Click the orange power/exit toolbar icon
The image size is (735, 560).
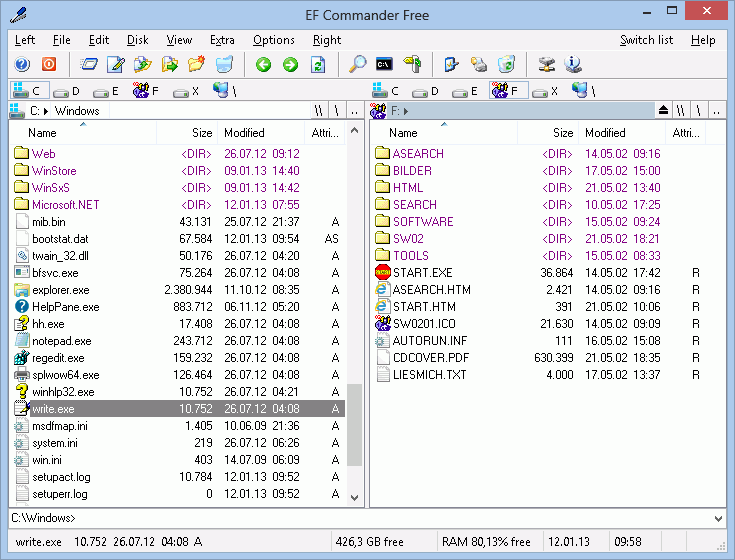point(49,64)
